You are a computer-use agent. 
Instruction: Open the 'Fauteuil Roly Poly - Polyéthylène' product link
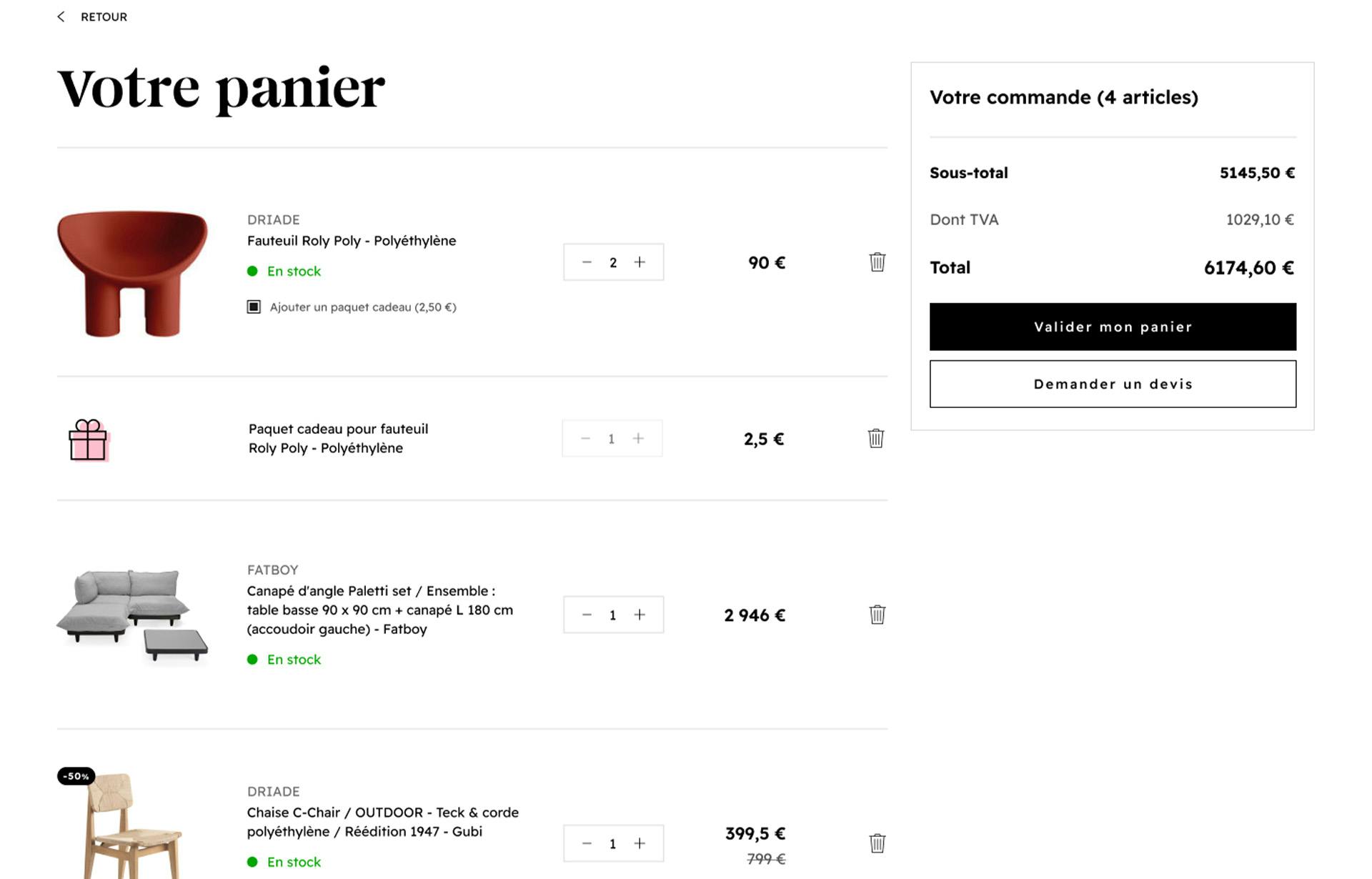coord(351,241)
